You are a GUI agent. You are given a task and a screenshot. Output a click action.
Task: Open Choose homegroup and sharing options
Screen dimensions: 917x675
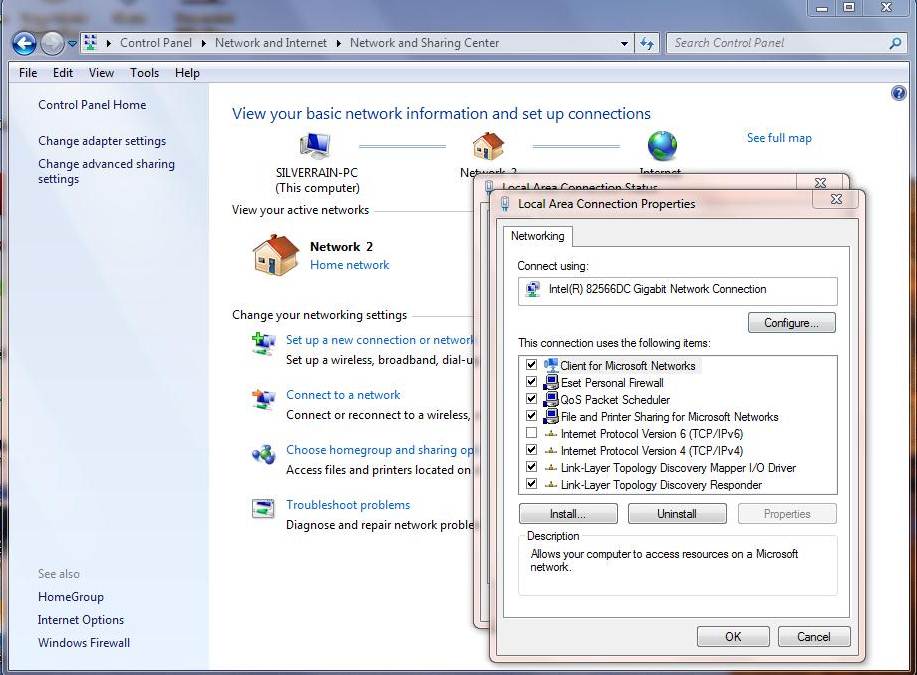click(x=380, y=450)
